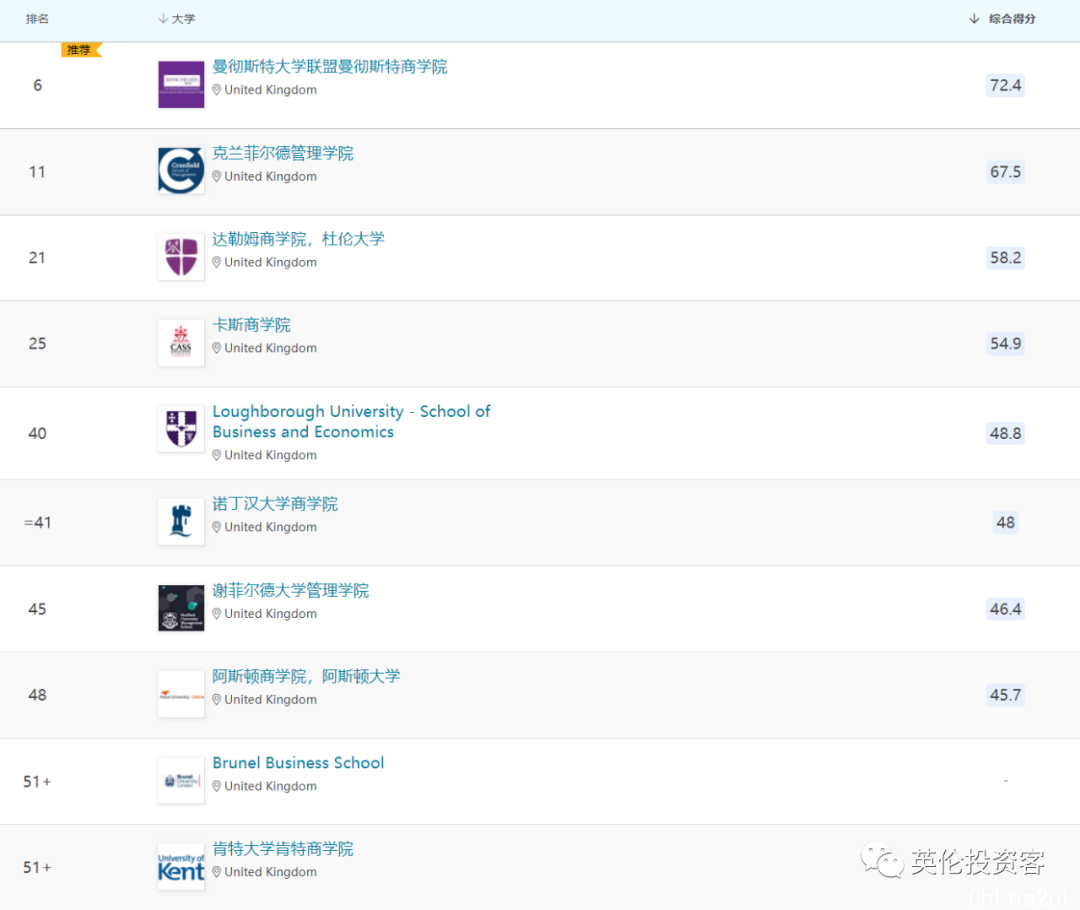Click rank 25 in the ranking column
The height and width of the screenshot is (910, 1080).
(x=37, y=343)
